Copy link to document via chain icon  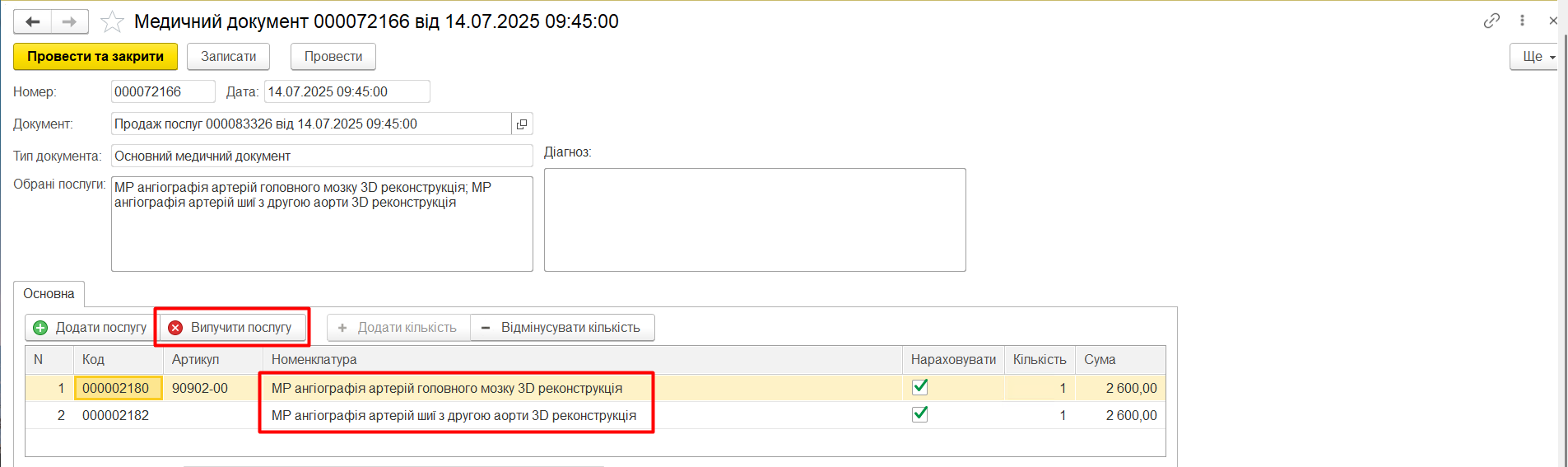pyautogui.click(x=1491, y=21)
